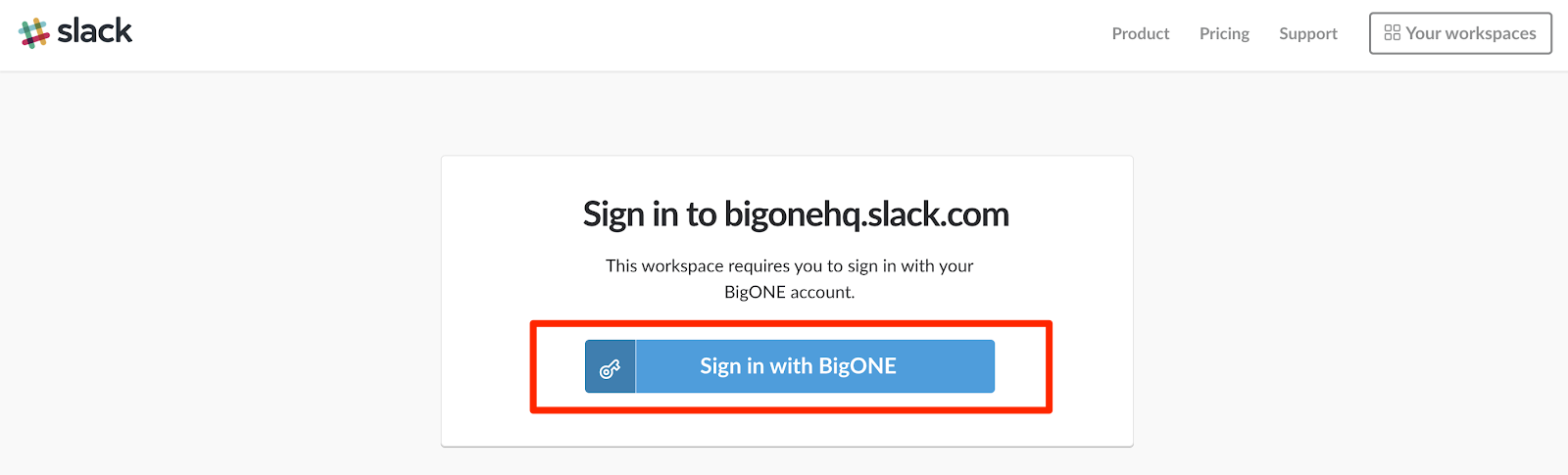Click the word 'BigONE' on blue button
This screenshot has width=1568, height=475.
857,366
